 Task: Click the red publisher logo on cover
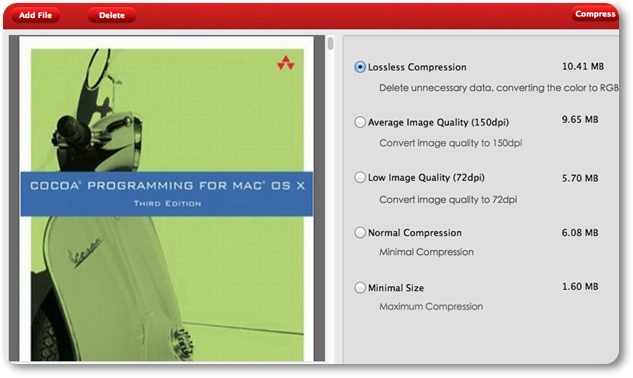click(285, 63)
